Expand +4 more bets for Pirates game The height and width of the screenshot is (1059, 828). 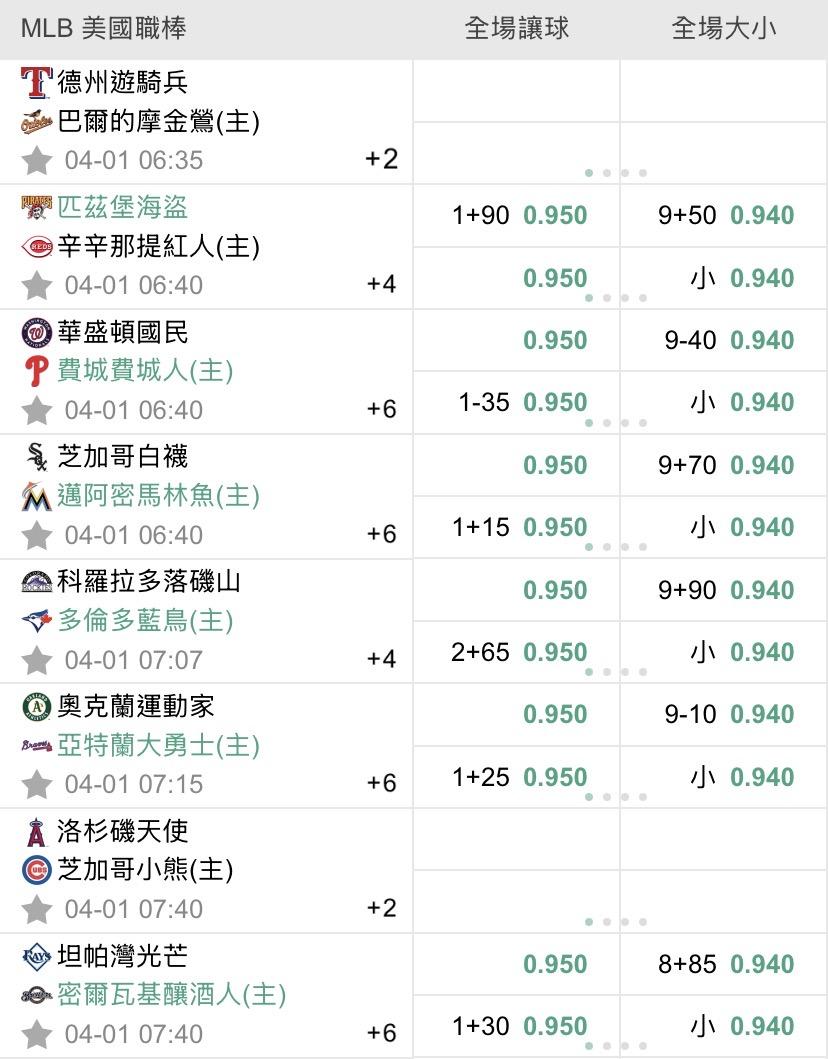pyautogui.click(x=381, y=284)
